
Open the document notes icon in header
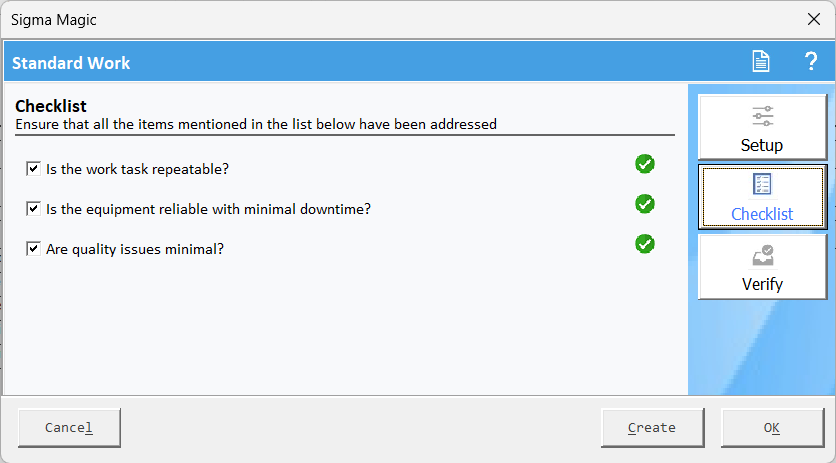pyautogui.click(x=761, y=62)
